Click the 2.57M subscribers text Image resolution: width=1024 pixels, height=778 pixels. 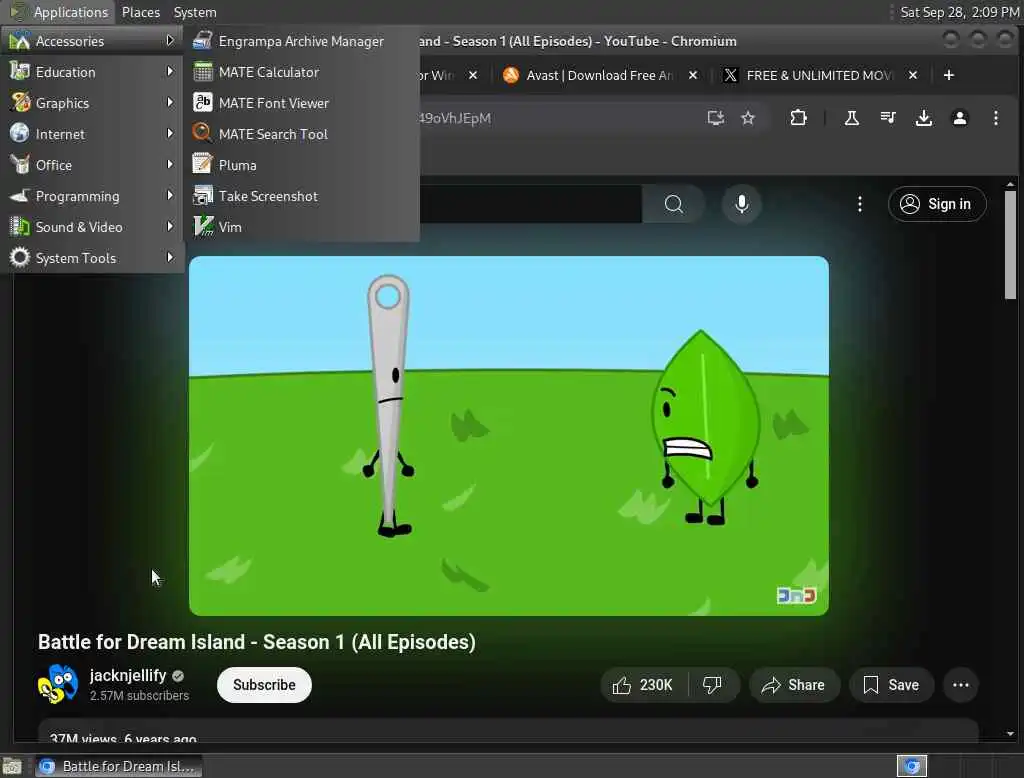(139, 696)
